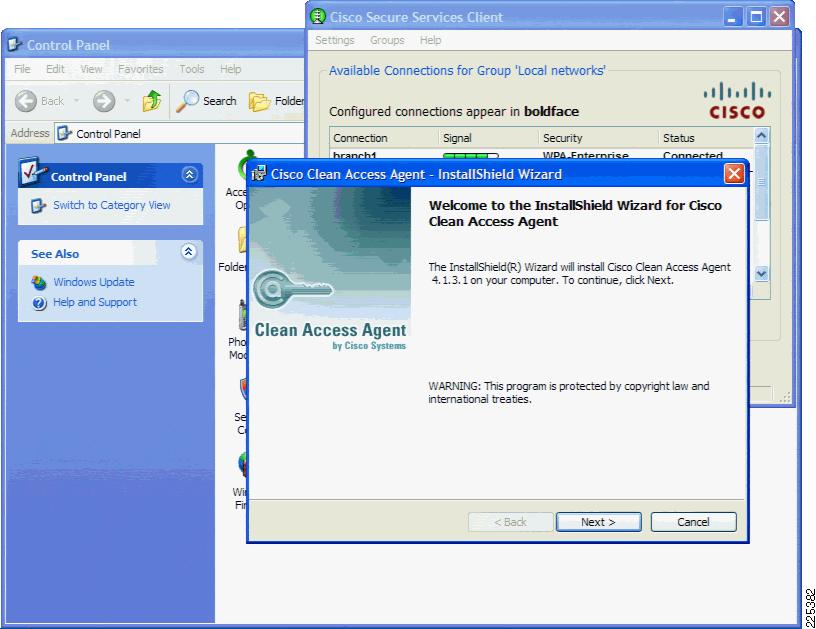Close the Cisco Secure Services Client window
Screen dimensions: 816x629
pos(780,17)
